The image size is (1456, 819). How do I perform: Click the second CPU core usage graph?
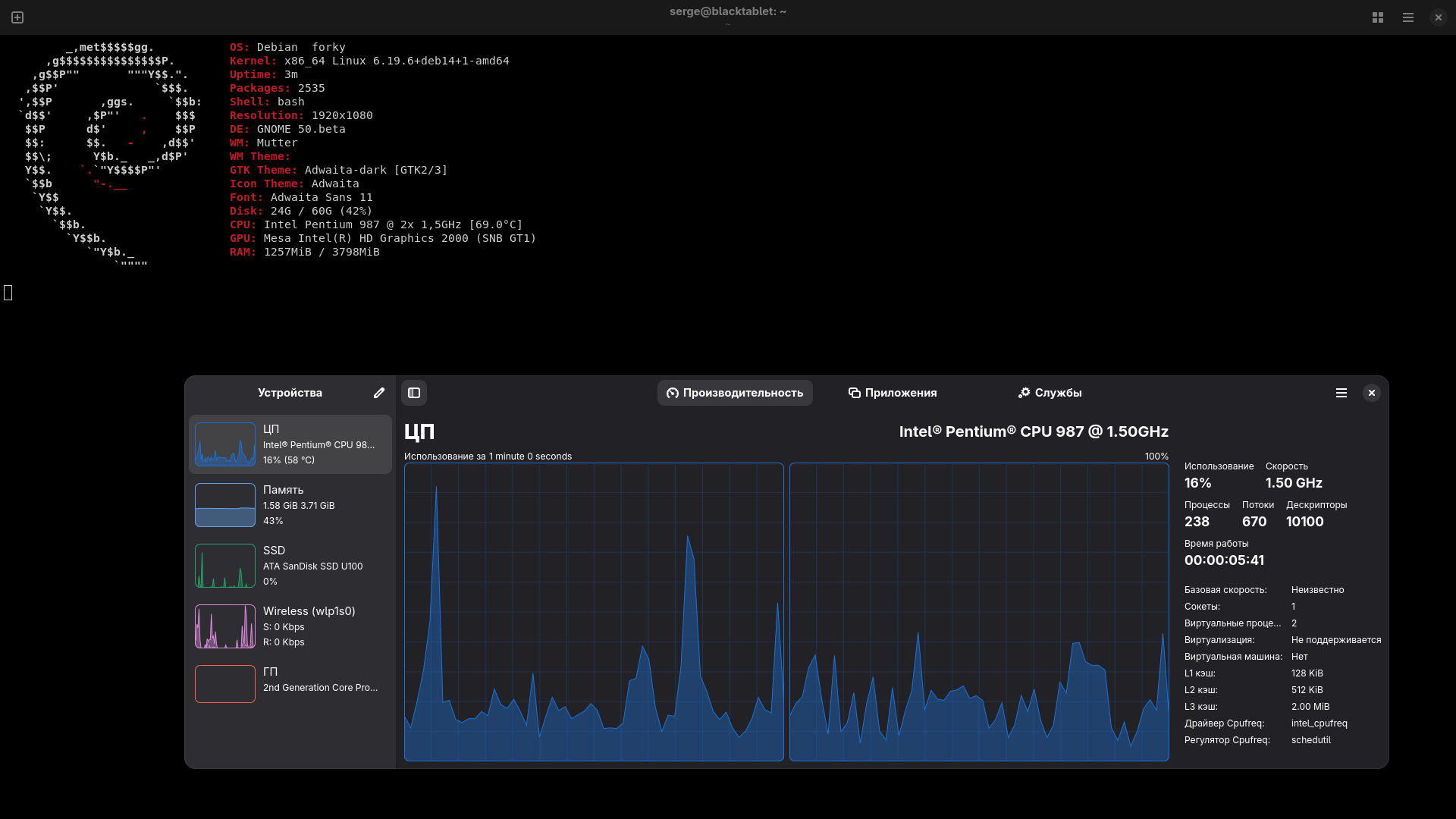[x=979, y=612]
